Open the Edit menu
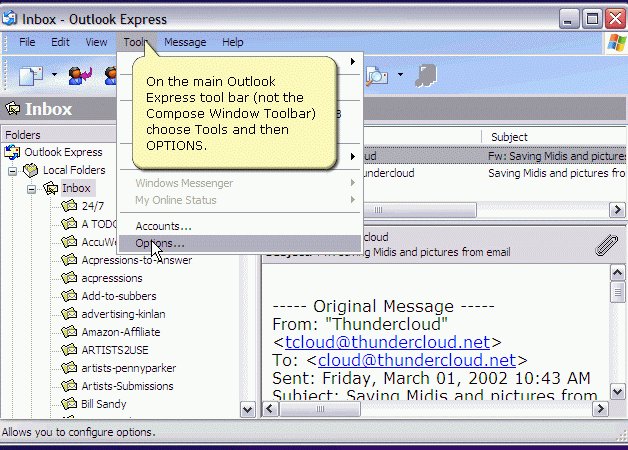 pyautogui.click(x=60, y=42)
